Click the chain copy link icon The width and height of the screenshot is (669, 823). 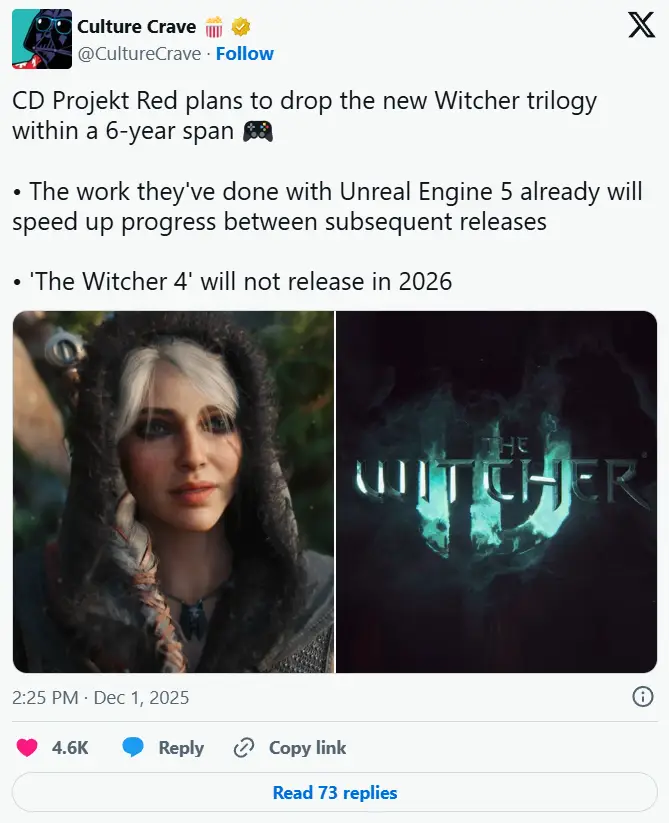pyautogui.click(x=243, y=747)
